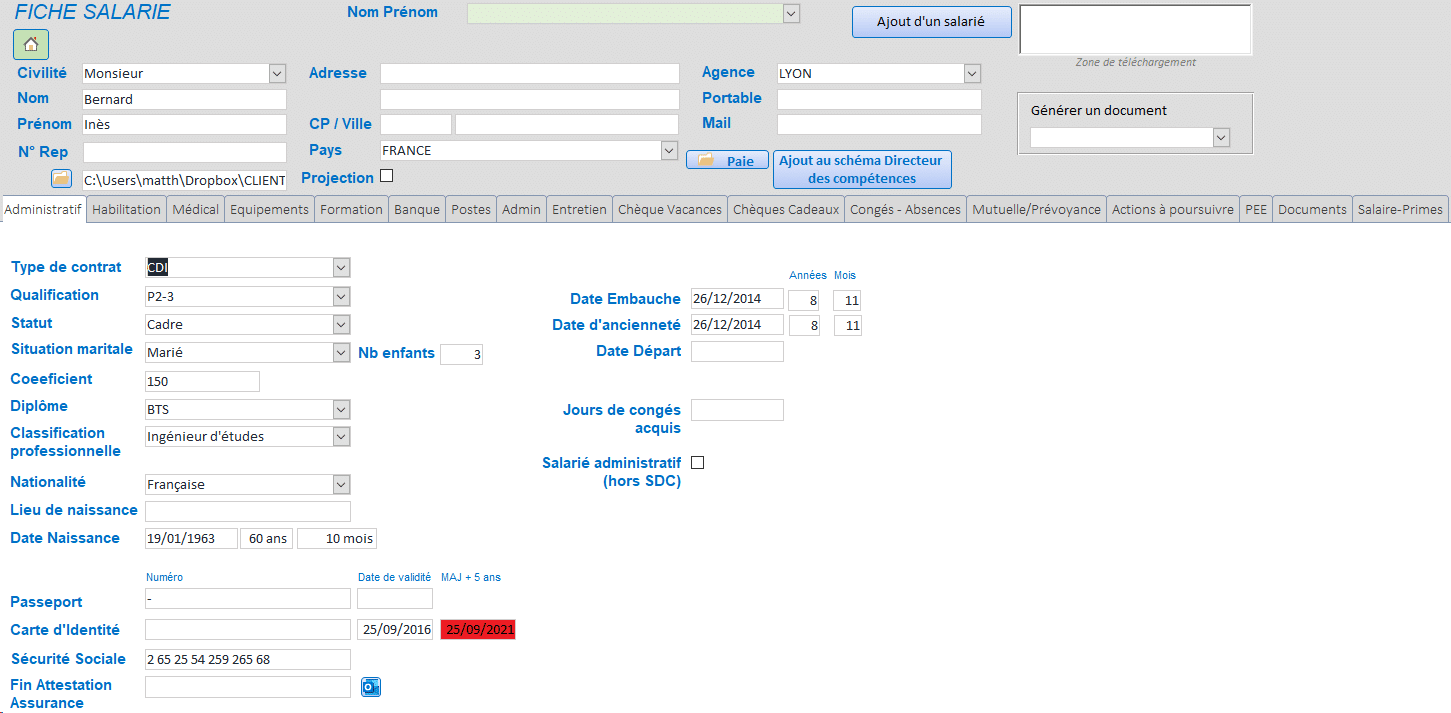
Task: Expand the Type de contrat dropdown
Action: click(342, 268)
